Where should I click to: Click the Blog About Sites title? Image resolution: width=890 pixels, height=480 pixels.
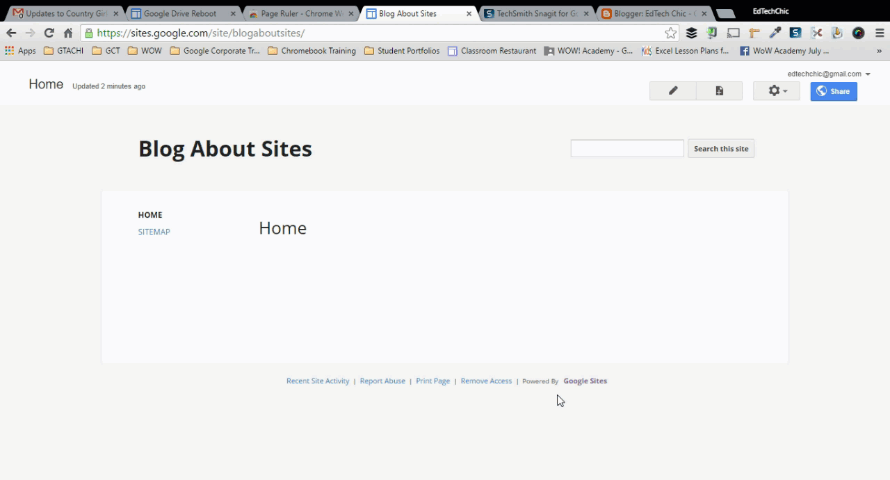(x=225, y=149)
